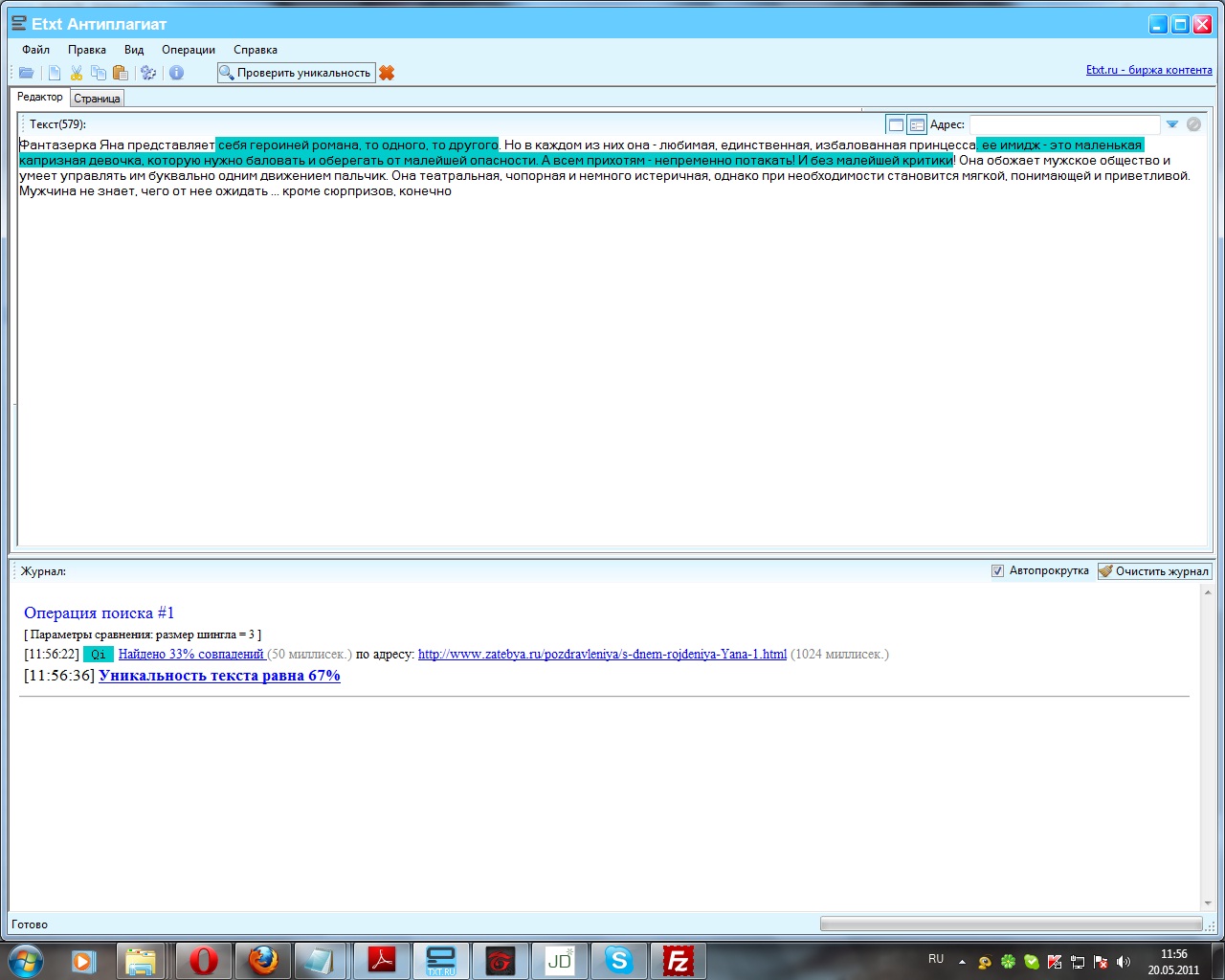Image resolution: width=1225 pixels, height=980 pixels.
Task: Cancel the check with red X icon
Action: [387, 73]
